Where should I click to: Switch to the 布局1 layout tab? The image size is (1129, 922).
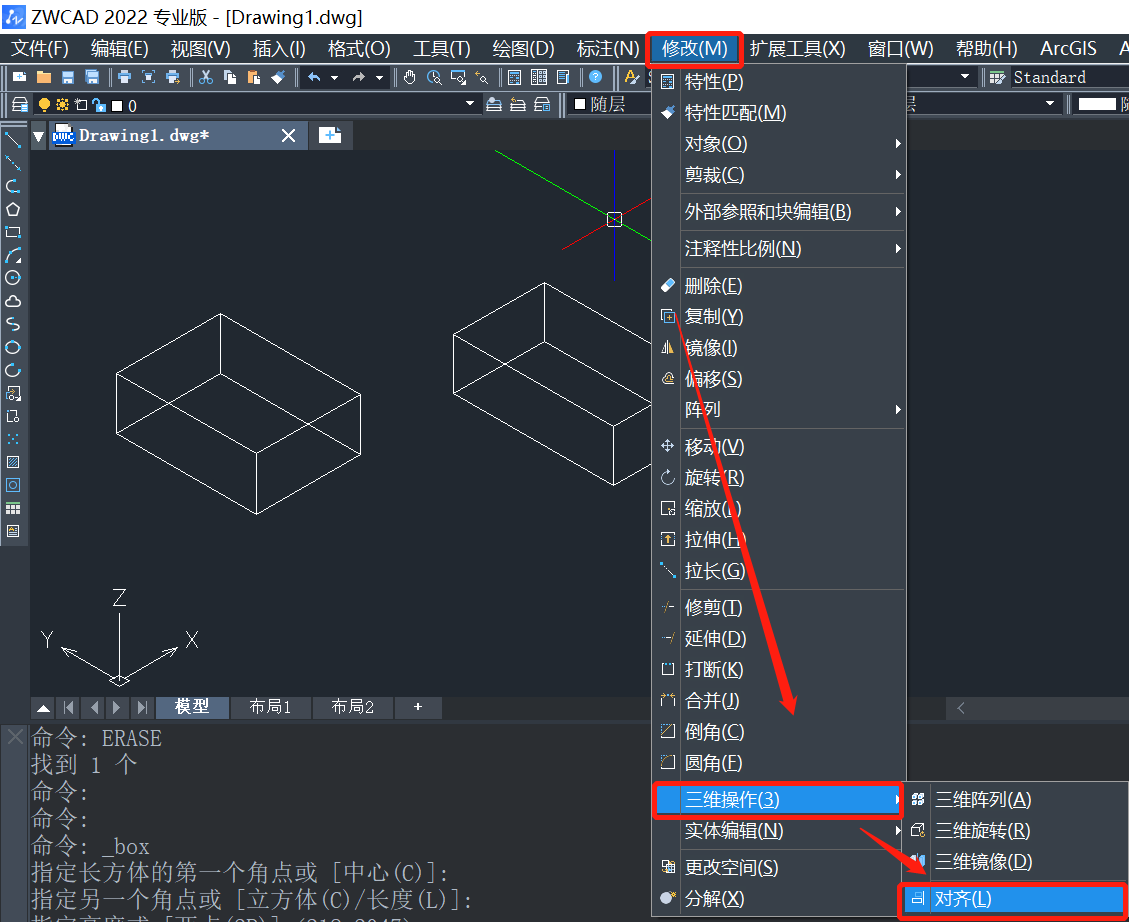coord(270,707)
